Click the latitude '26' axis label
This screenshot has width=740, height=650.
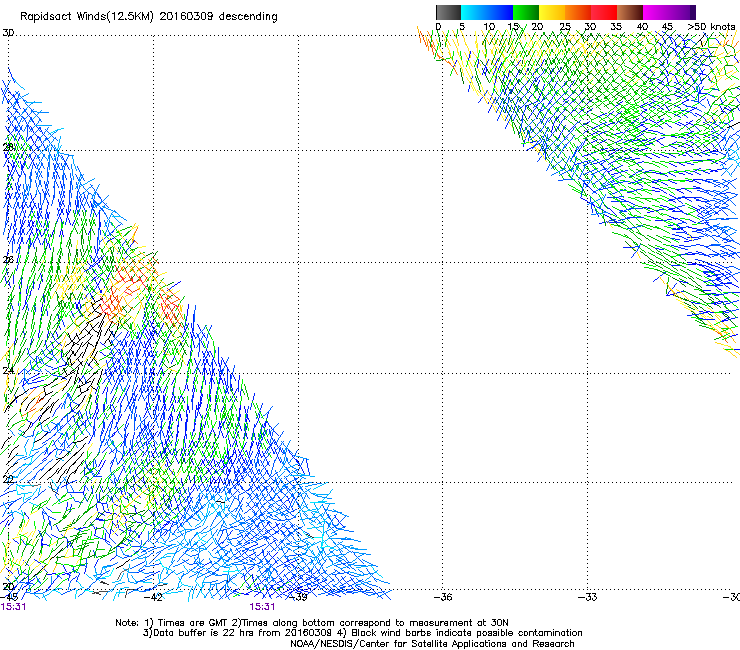(8, 260)
